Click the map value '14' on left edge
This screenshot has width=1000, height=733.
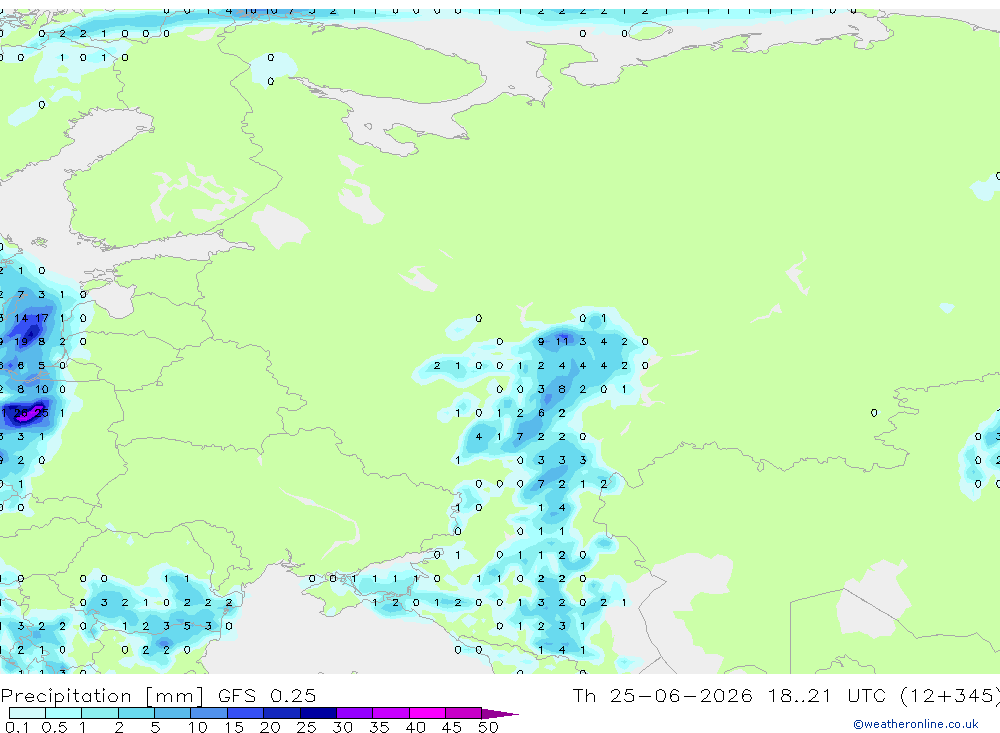pos(21,318)
